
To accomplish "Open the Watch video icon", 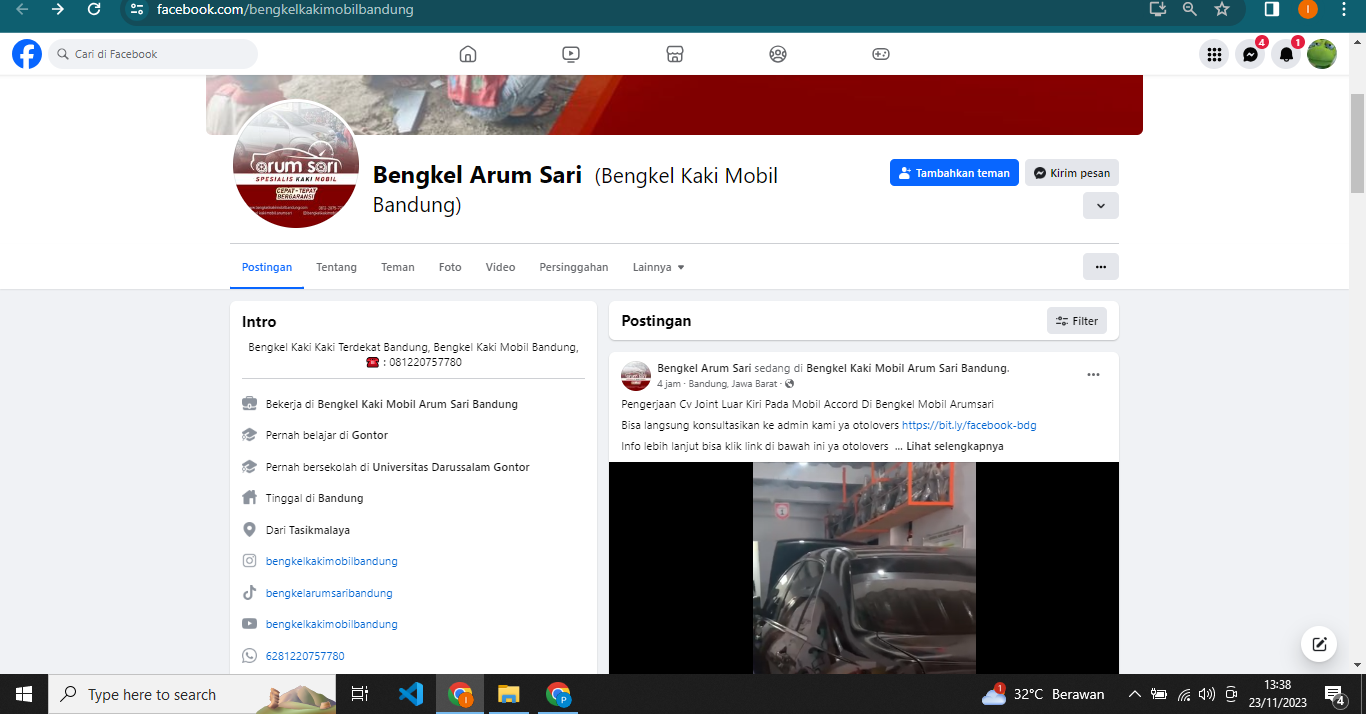I will [x=571, y=54].
